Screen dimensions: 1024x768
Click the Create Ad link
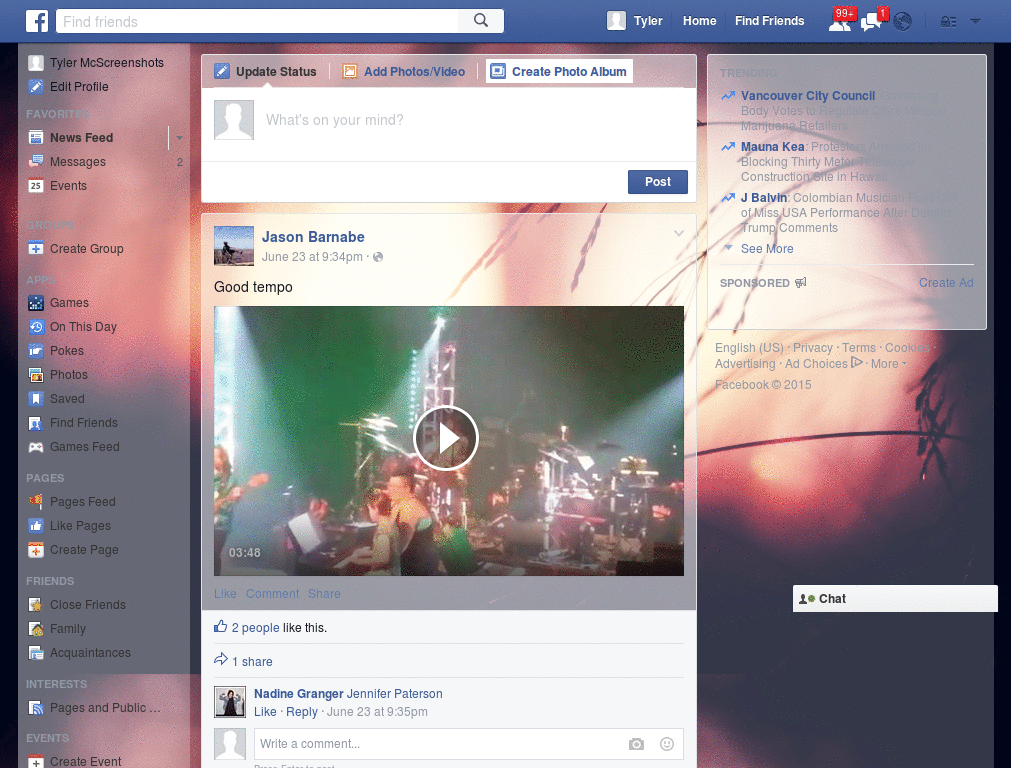pyautogui.click(x=946, y=283)
